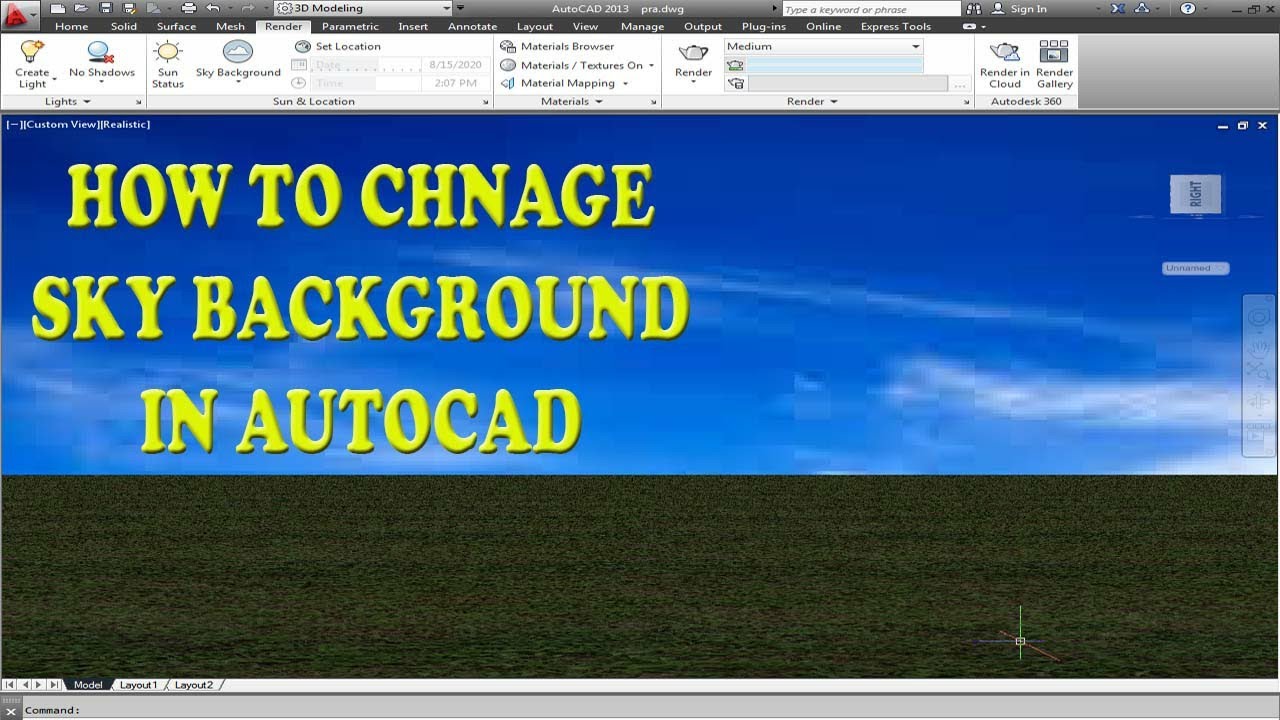Click the Save icon in quick access toolbar
1280x720 pixels.
(106, 8)
